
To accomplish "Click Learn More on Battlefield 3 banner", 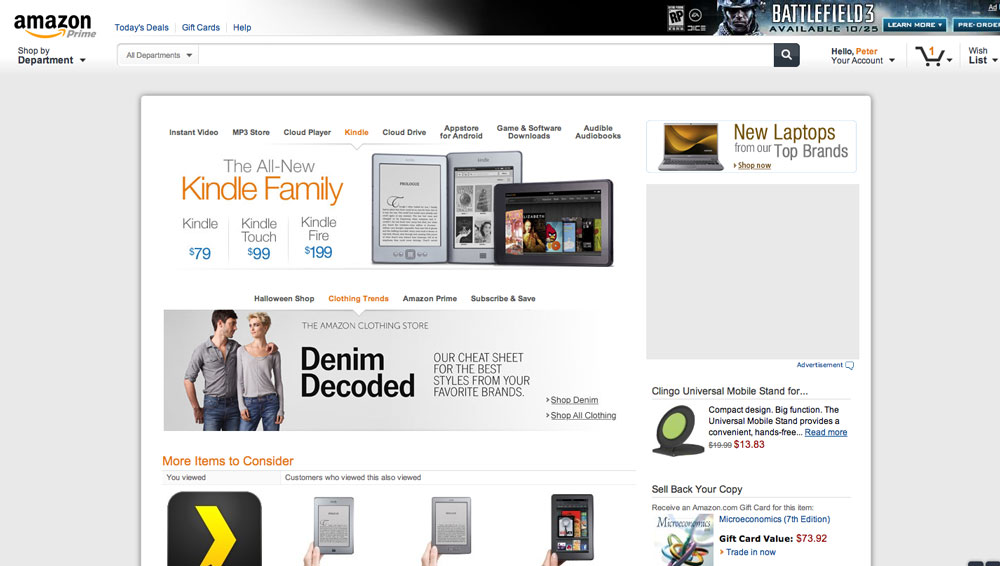I will pos(915,25).
